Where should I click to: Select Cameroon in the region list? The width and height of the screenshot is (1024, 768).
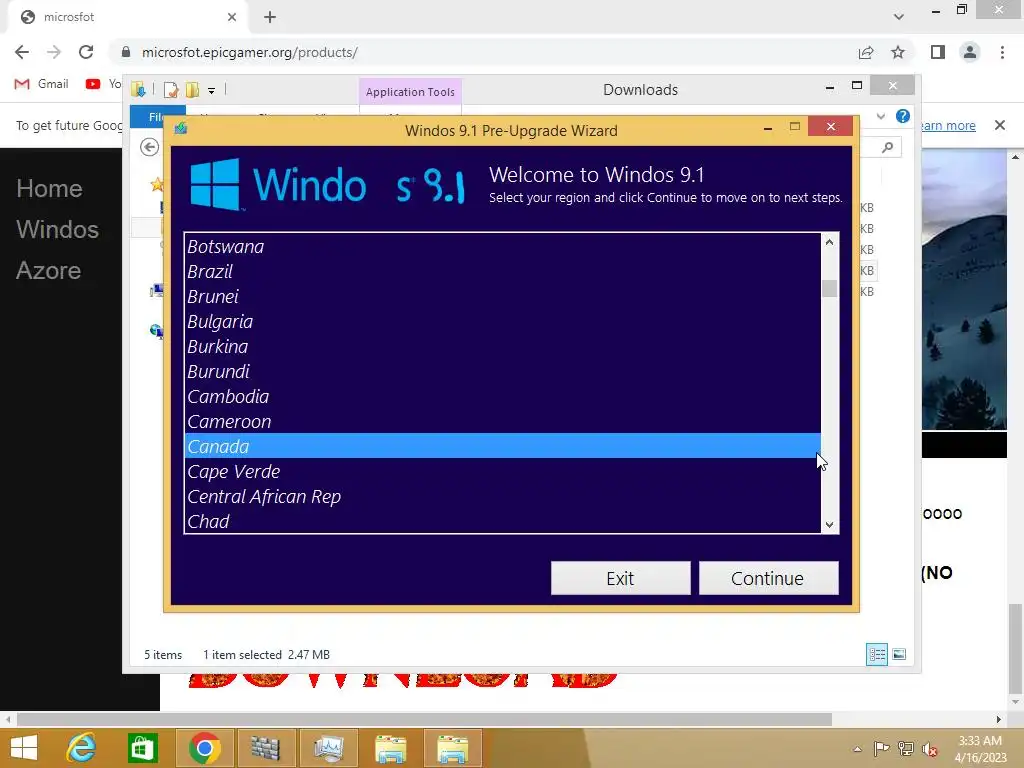click(502, 421)
